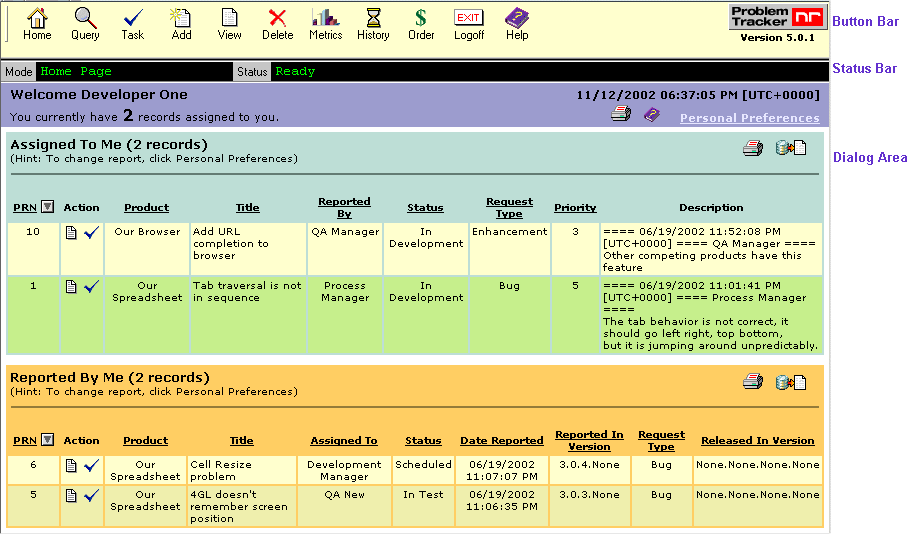Sort by Date Reported column header

[501, 440]
